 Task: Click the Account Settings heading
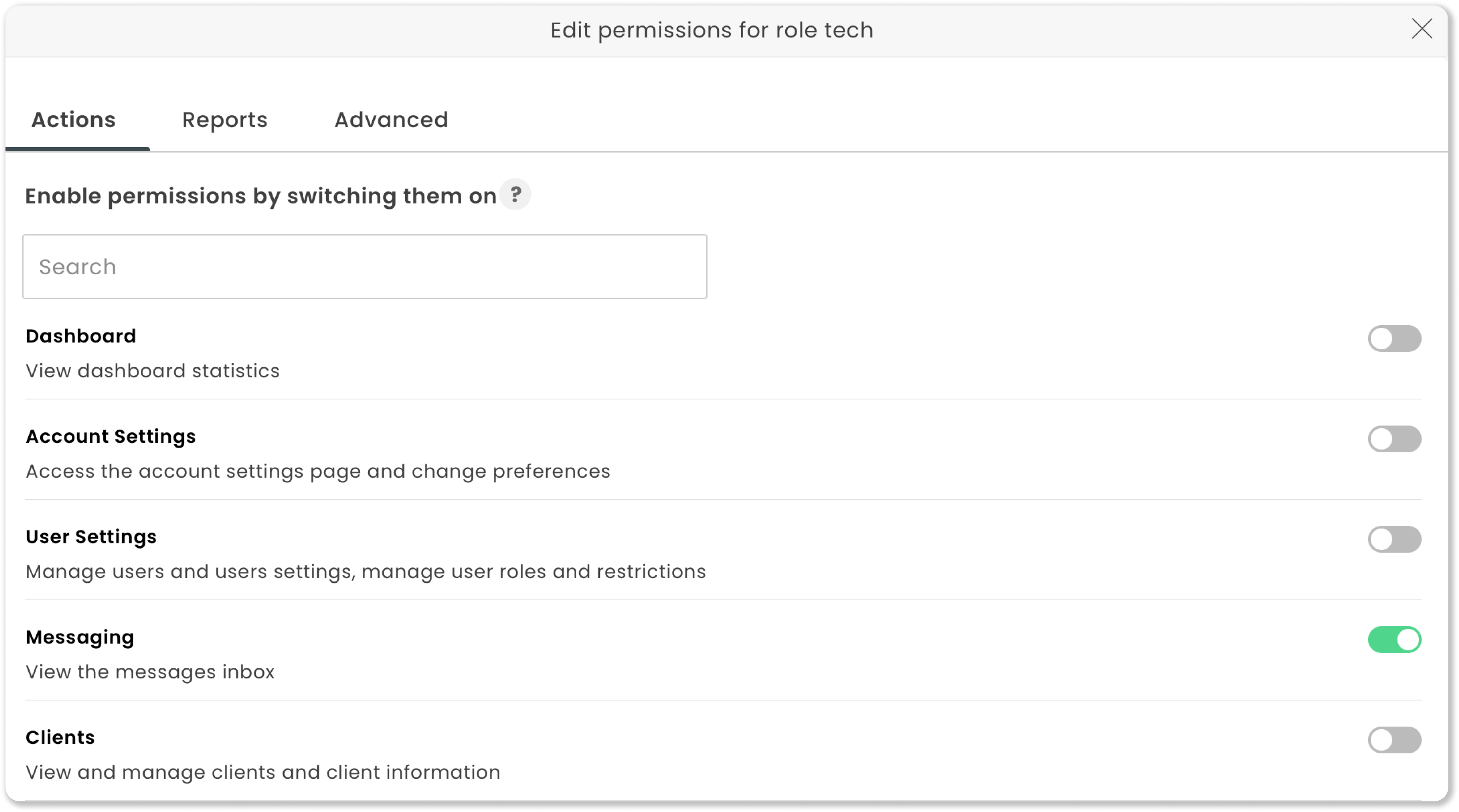[111, 437]
